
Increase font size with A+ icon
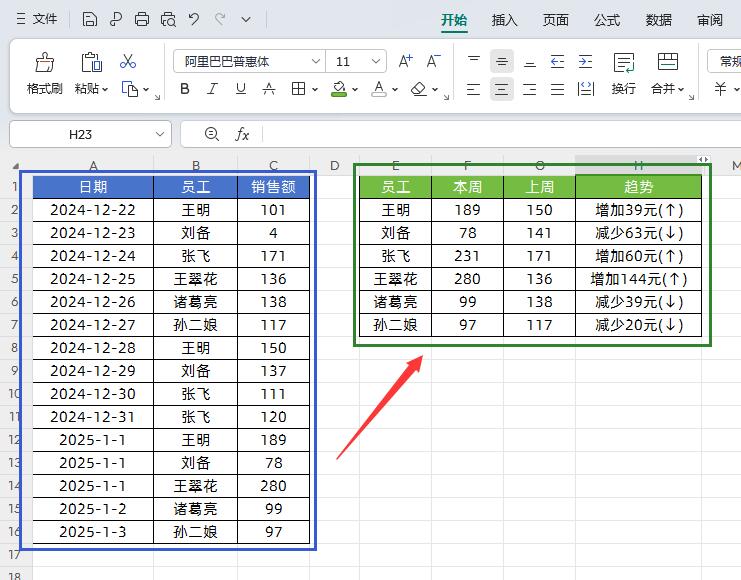(405, 61)
